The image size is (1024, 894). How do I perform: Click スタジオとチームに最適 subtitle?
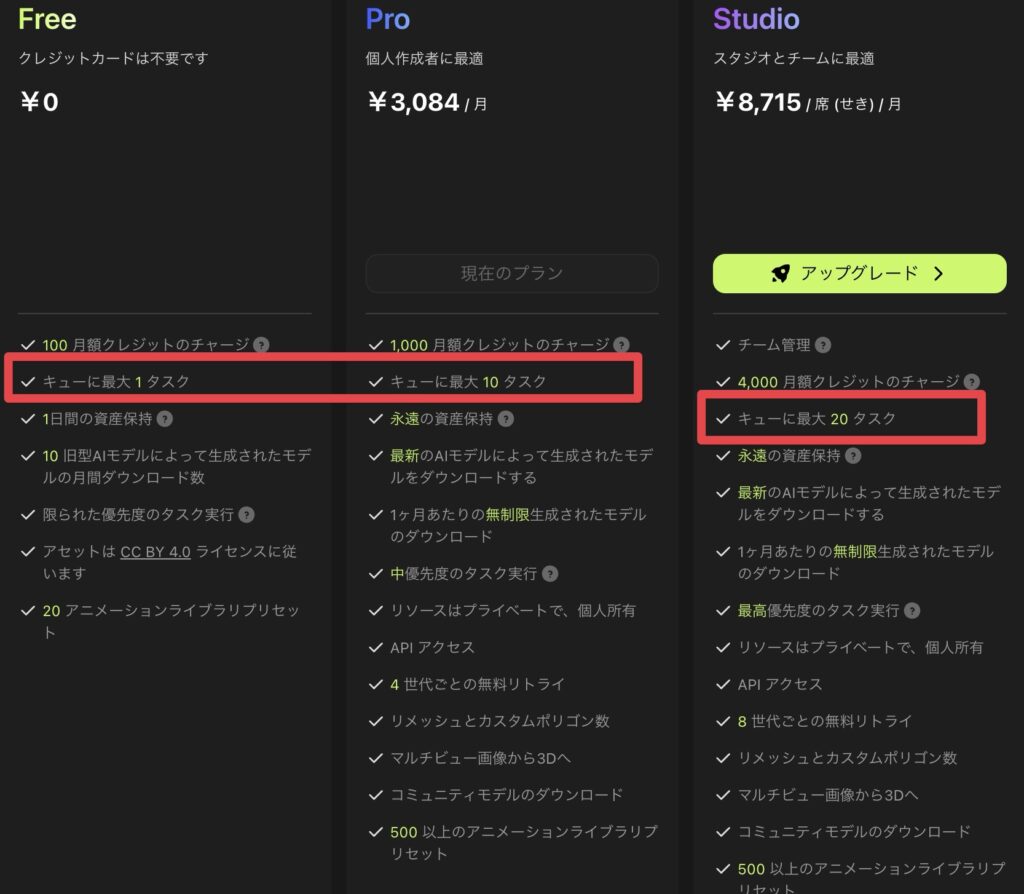pyautogui.click(x=793, y=58)
